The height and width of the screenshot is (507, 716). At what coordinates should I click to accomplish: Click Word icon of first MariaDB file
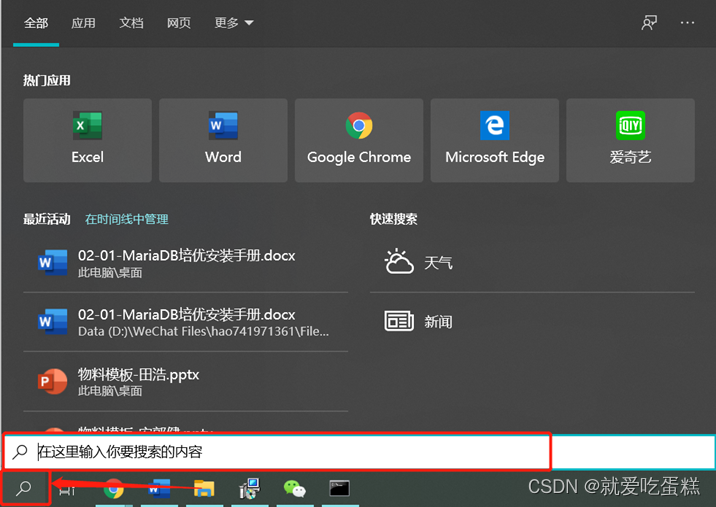click(x=52, y=263)
